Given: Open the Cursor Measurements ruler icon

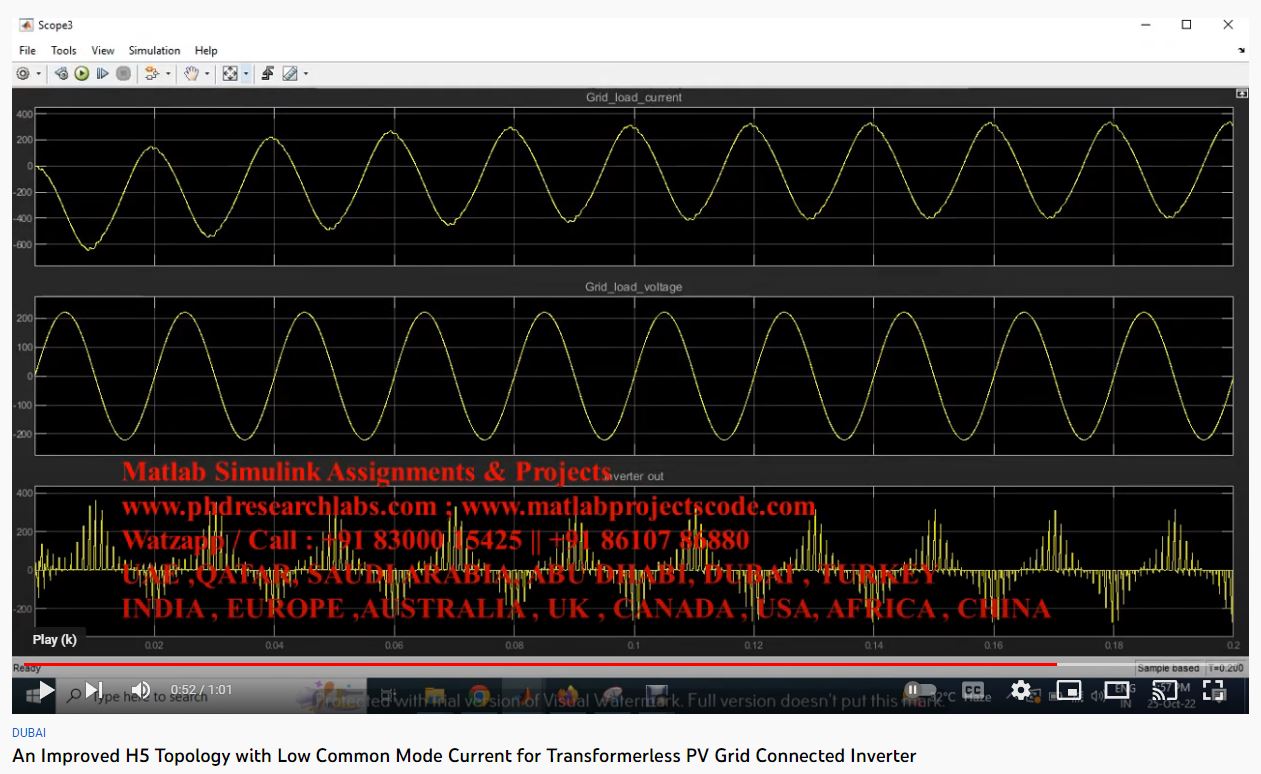Looking at the screenshot, I should (289, 74).
